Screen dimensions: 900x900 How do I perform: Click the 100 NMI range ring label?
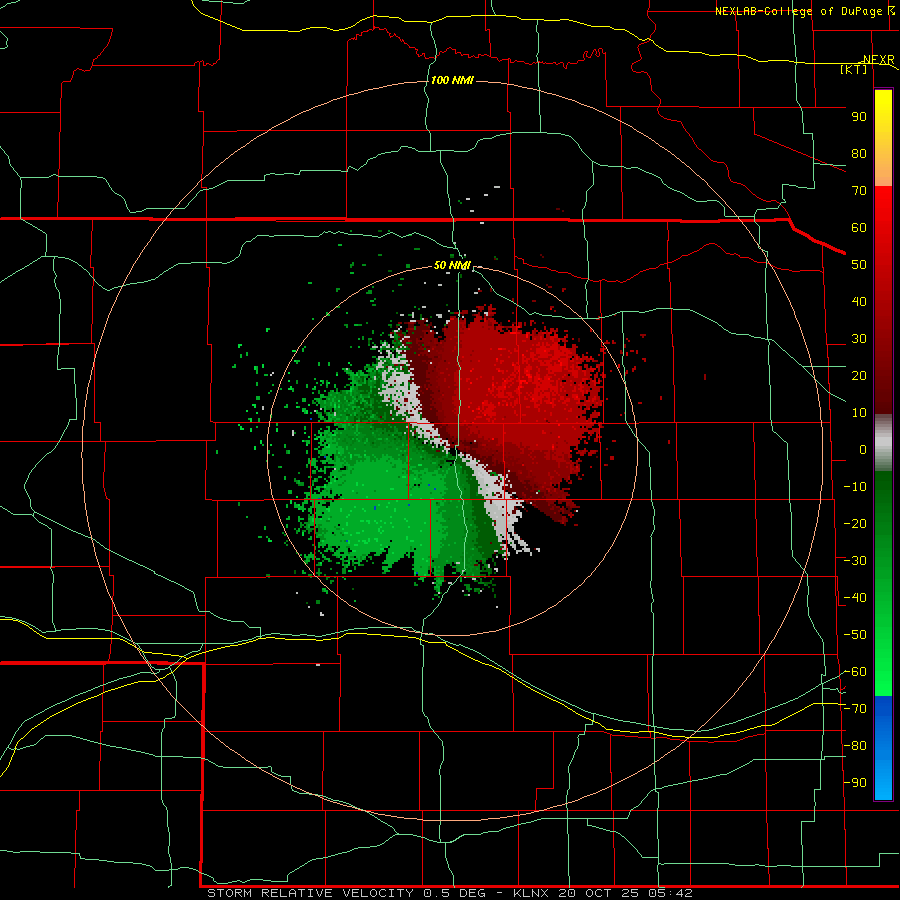tap(452, 80)
